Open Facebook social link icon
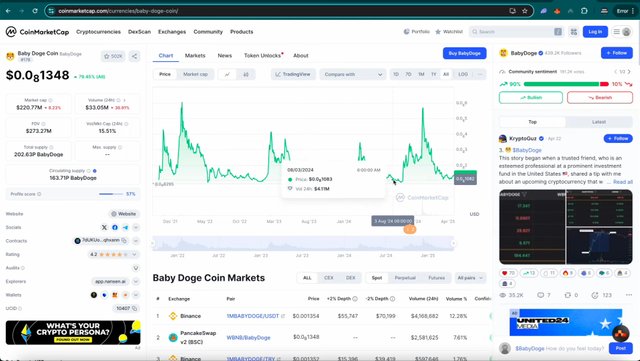 pyautogui.click(x=115, y=227)
